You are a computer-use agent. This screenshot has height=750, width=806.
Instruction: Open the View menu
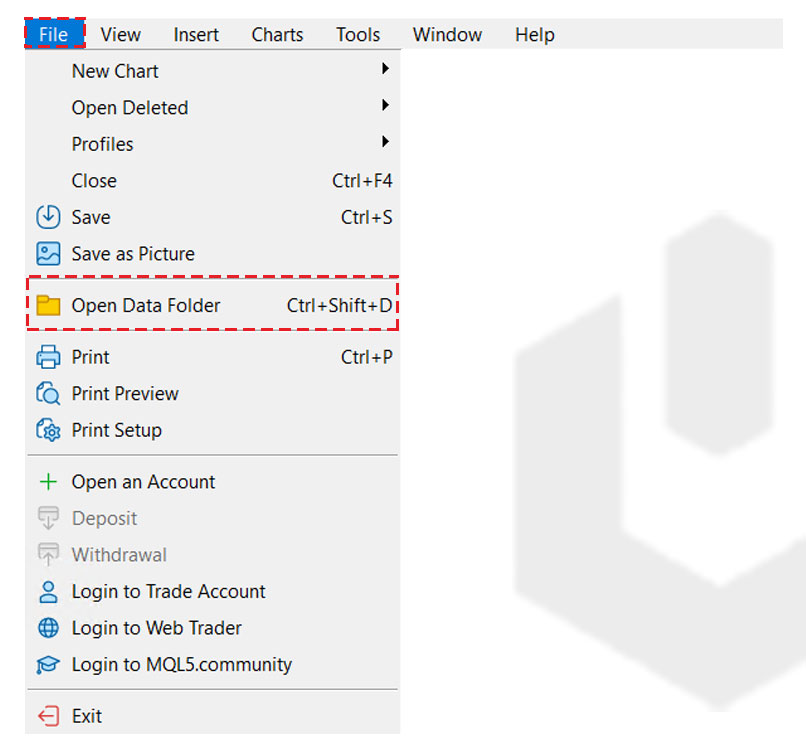pos(121,35)
